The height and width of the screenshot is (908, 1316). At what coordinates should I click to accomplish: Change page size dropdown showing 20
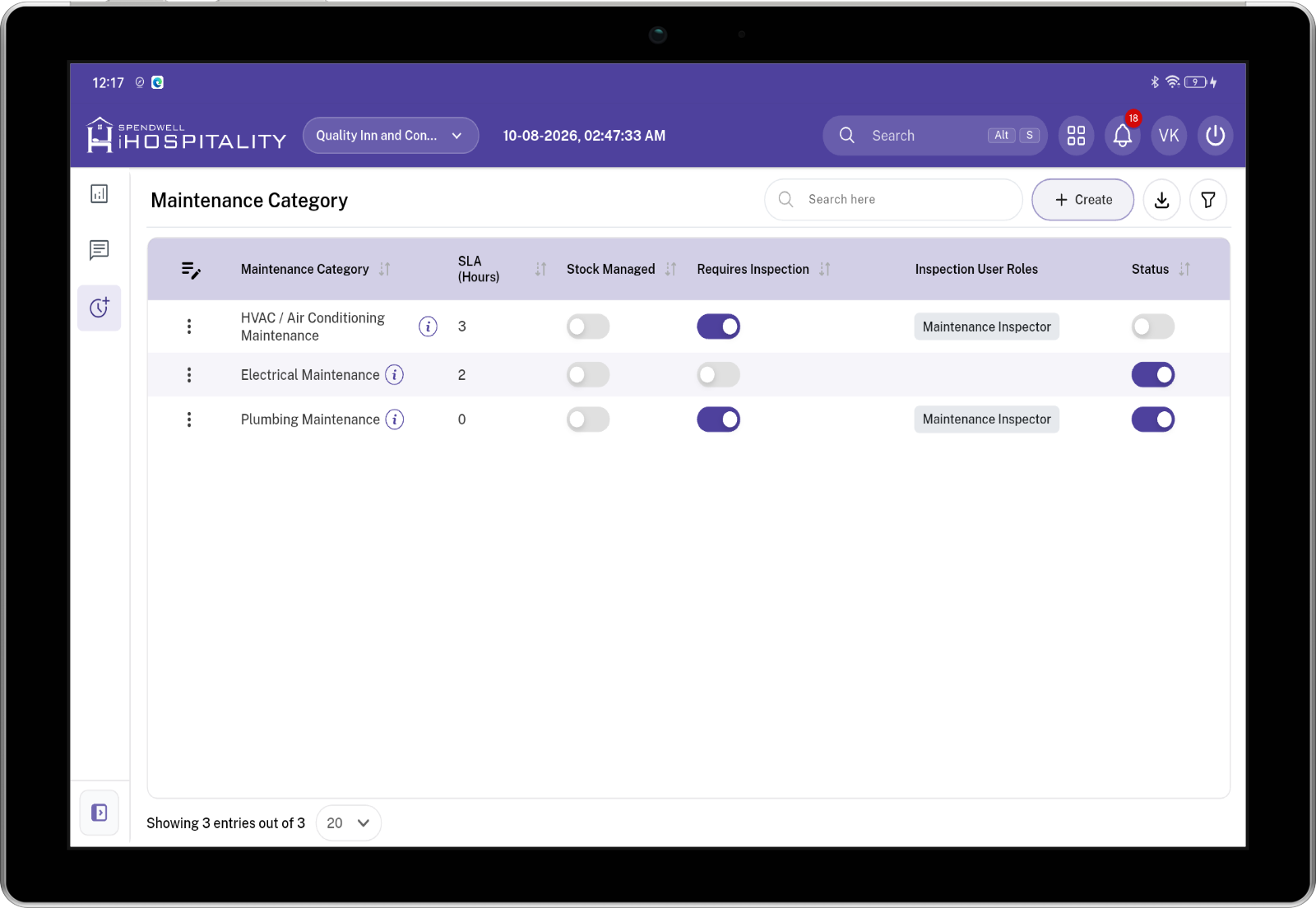coord(348,823)
